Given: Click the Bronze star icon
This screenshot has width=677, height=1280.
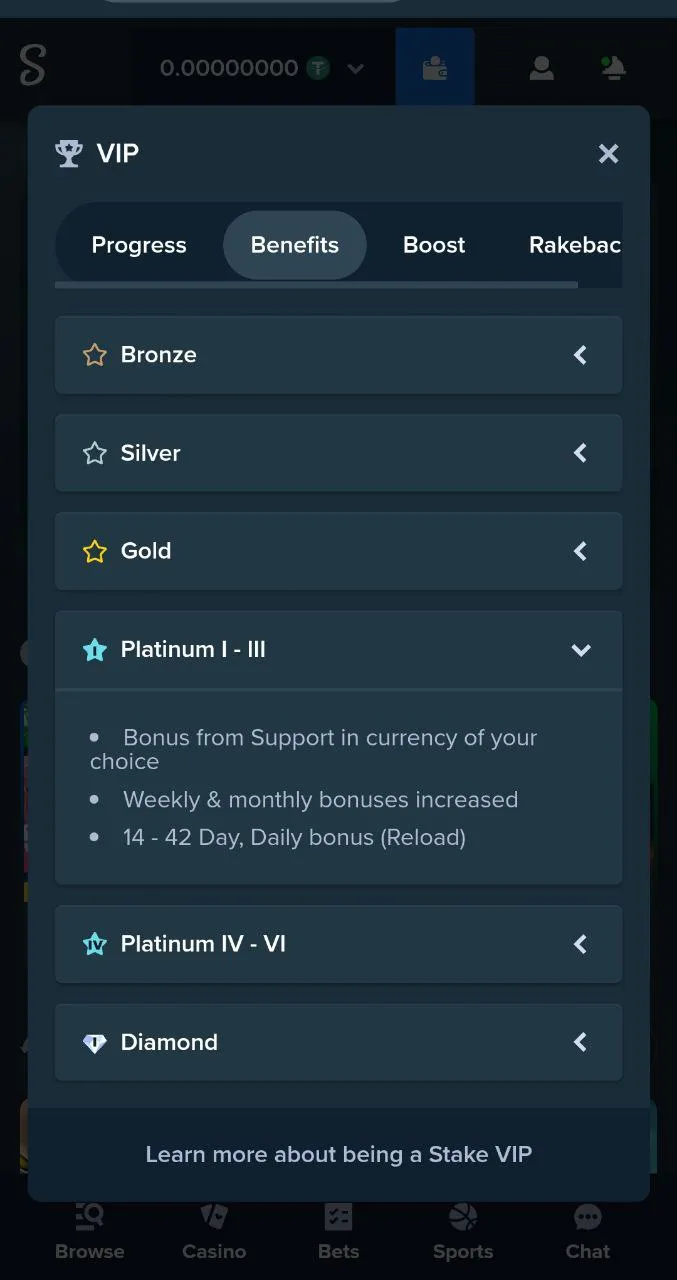Looking at the screenshot, I should tap(95, 355).
